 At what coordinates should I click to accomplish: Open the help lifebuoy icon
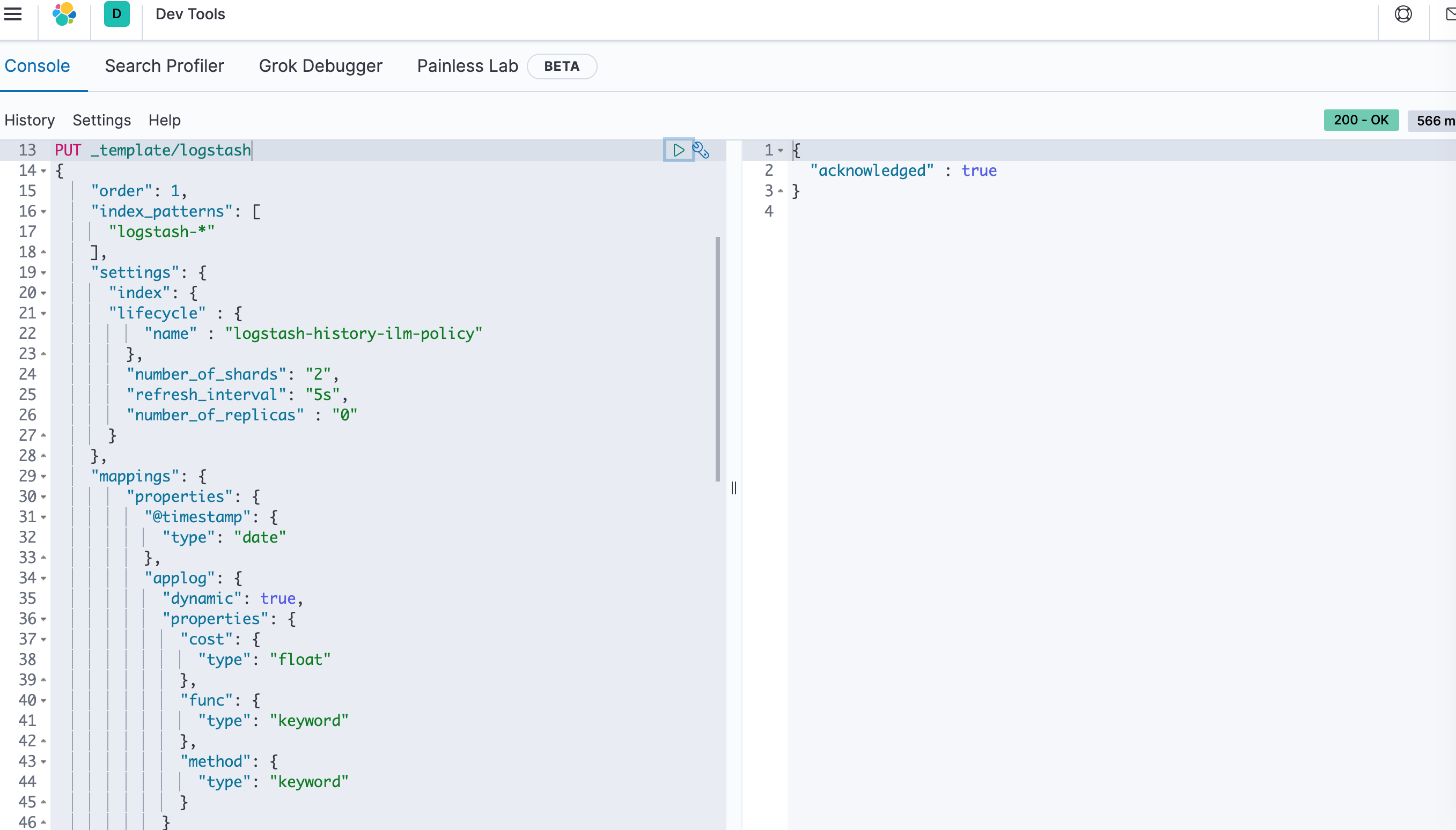pos(1403,14)
